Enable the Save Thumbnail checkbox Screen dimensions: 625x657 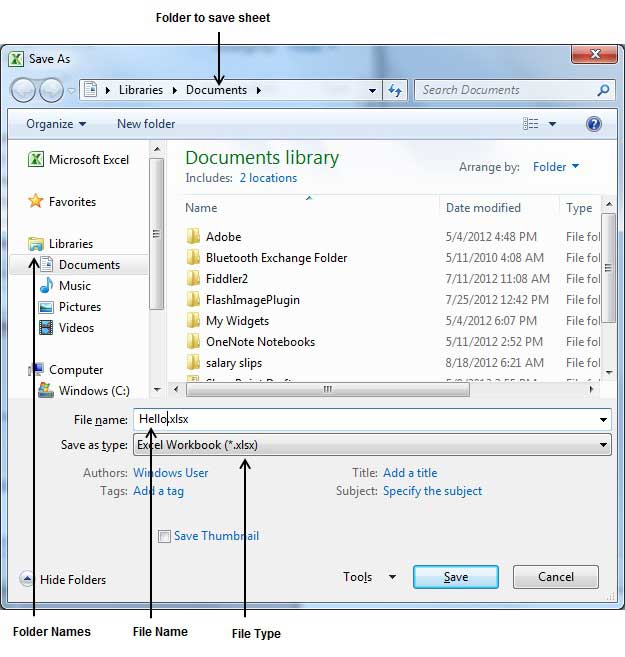(x=164, y=536)
